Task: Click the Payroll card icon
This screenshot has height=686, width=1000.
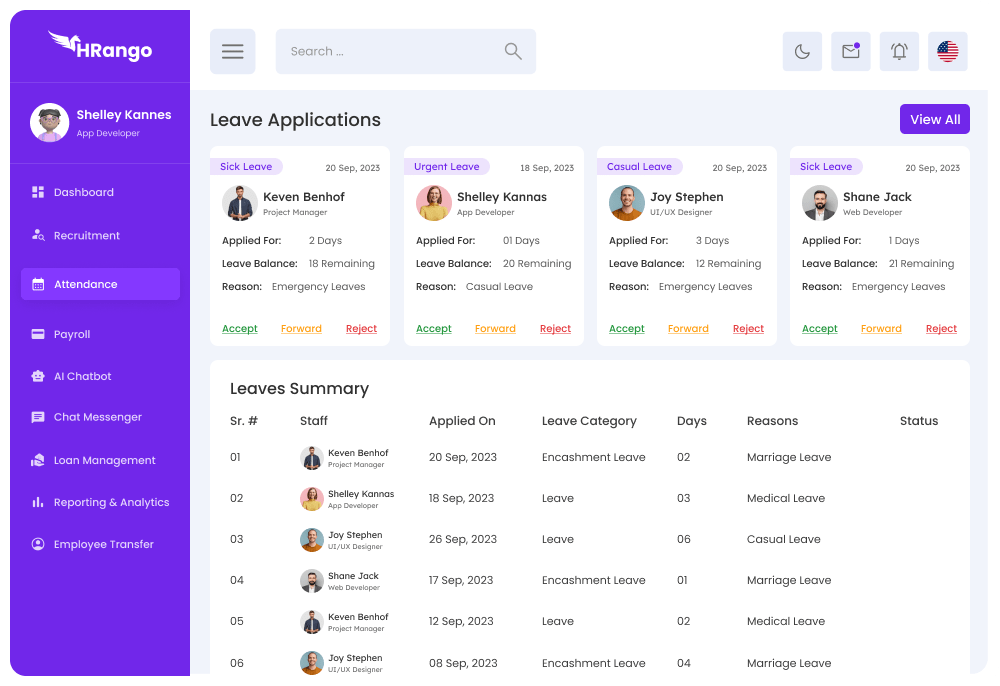Action: coord(38,334)
